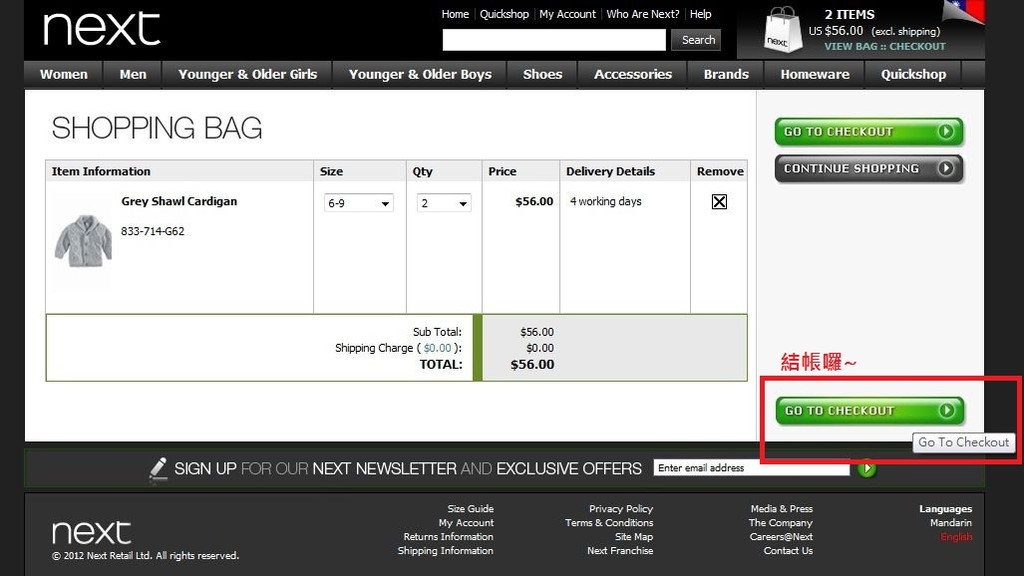Open Younger & Older Boys menu
The image size is (1024, 576).
tap(420, 74)
